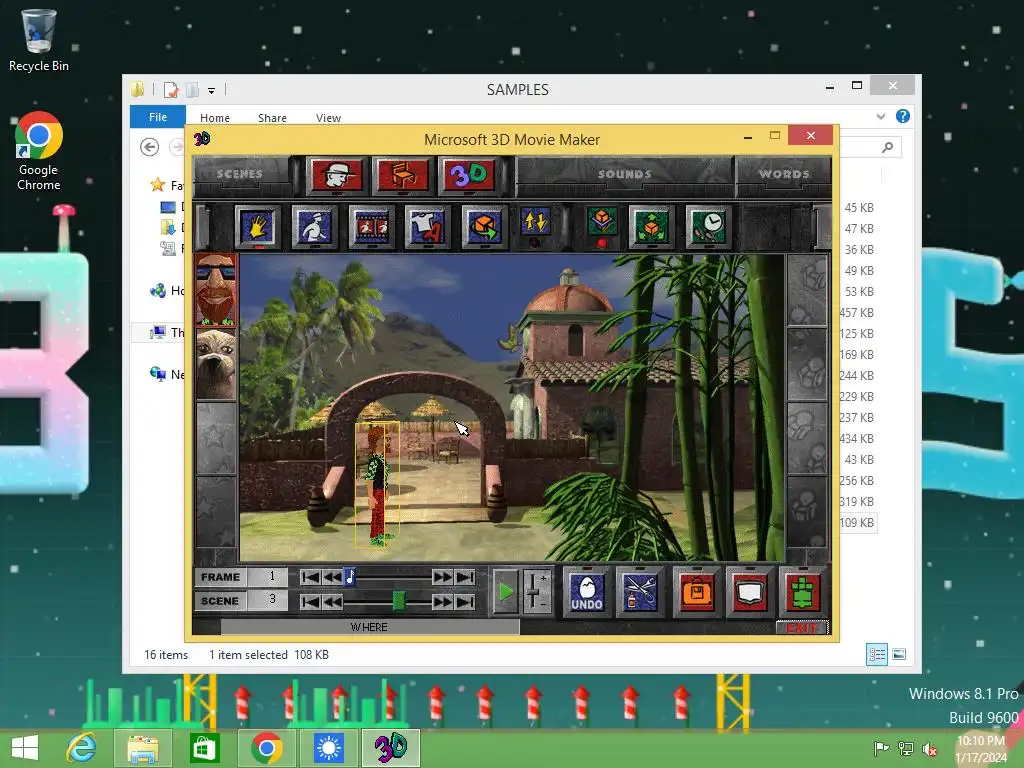Step back one frame

coord(332,577)
